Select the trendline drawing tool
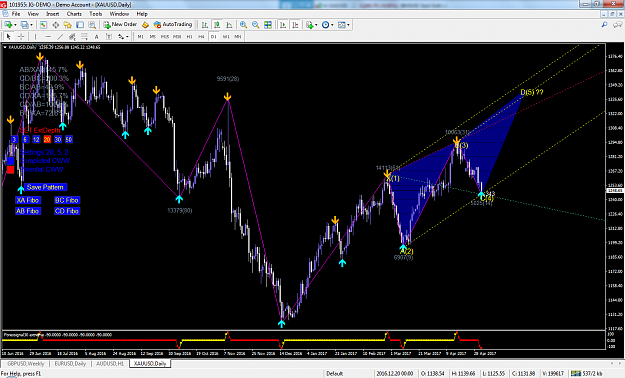 pyautogui.click(x=60, y=36)
